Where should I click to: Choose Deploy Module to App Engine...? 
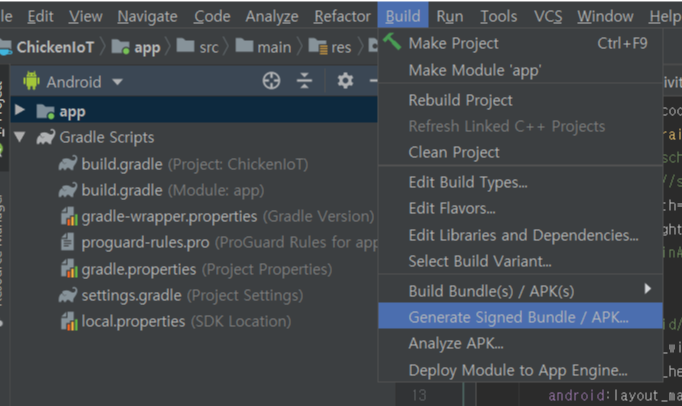520,370
